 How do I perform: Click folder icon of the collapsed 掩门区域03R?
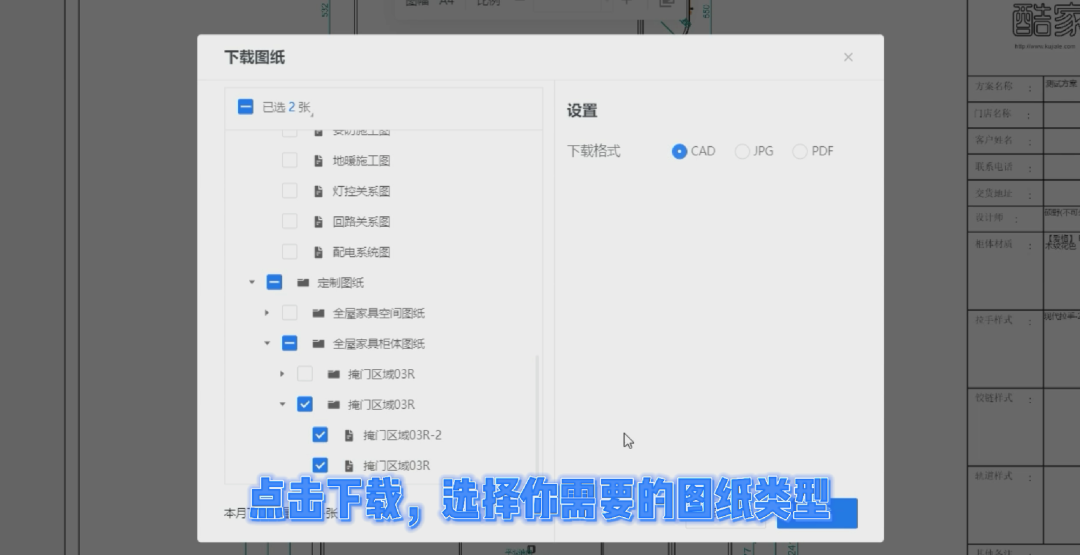pos(333,374)
